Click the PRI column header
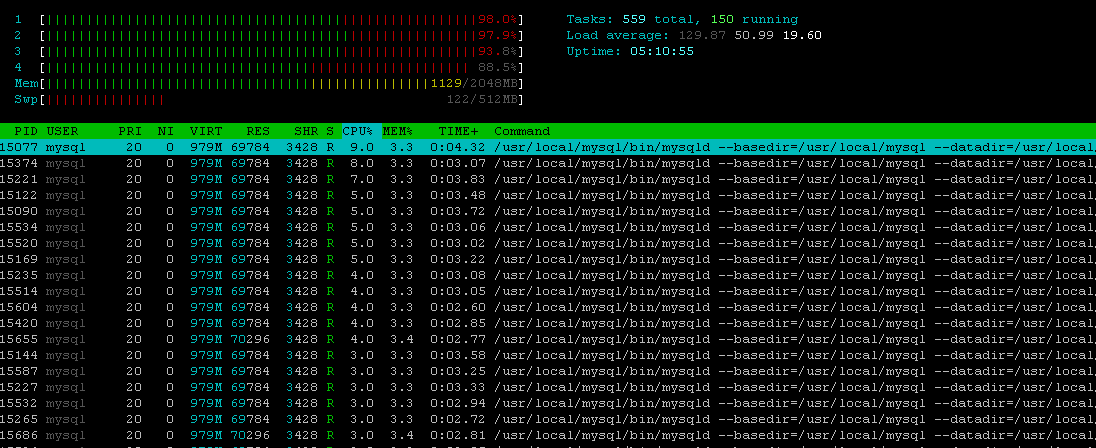Screen dimensions: 1096x448 coord(129,131)
